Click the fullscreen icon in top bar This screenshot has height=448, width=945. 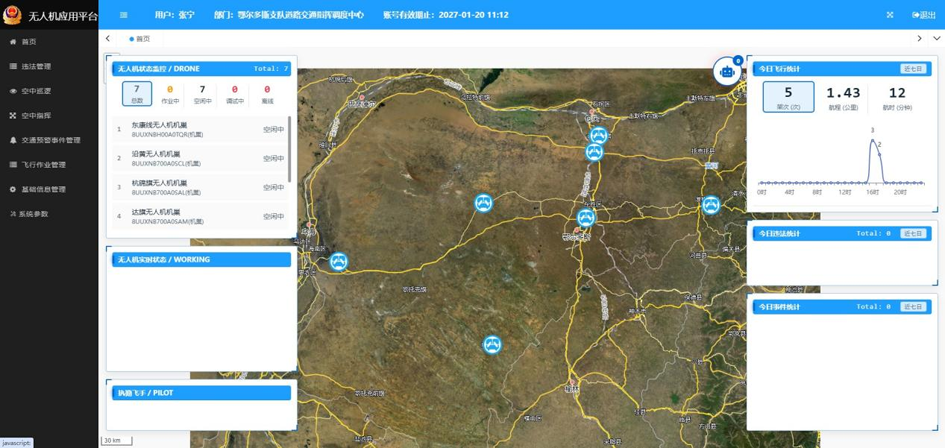[889, 15]
